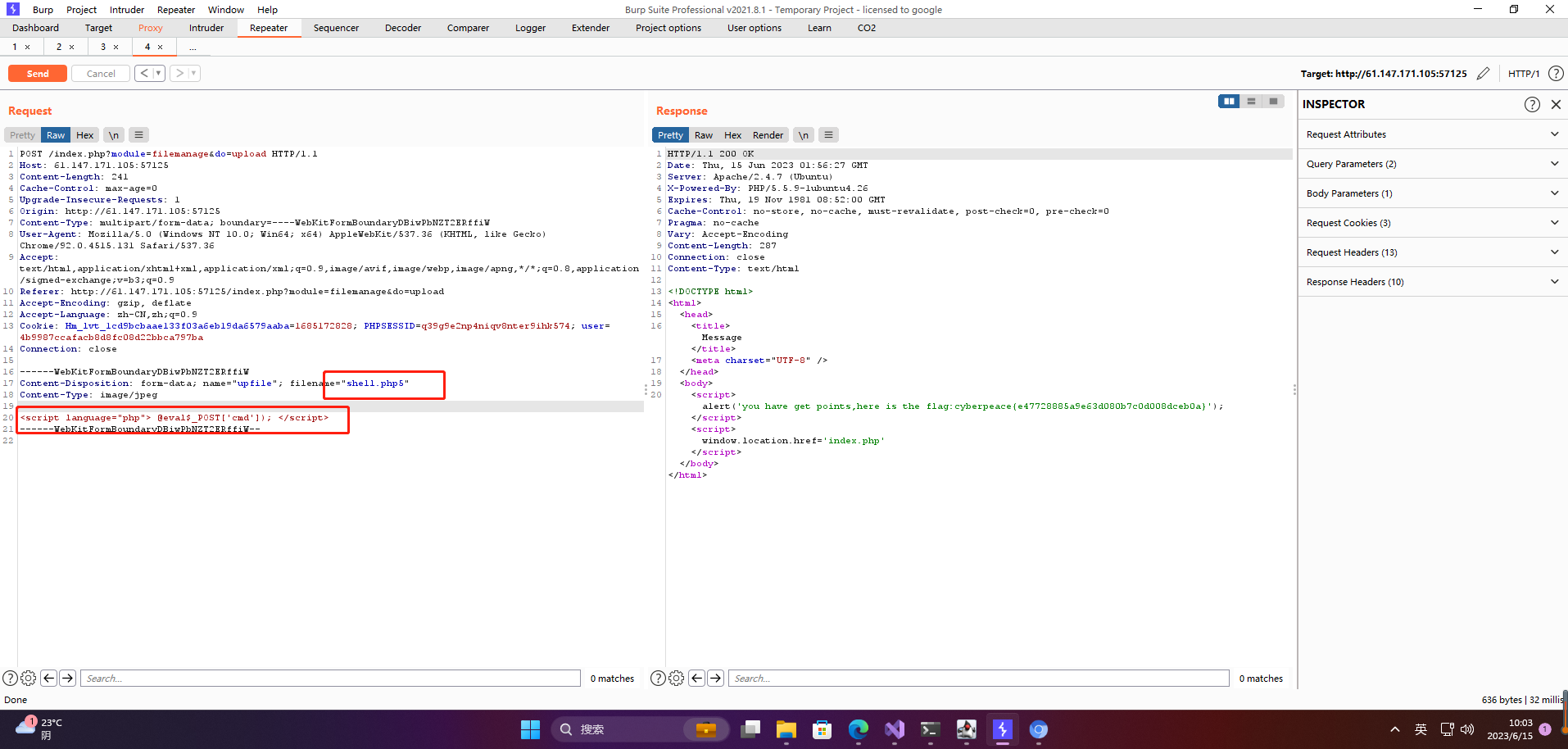Image resolution: width=1568 pixels, height=749 pixels.
Task: Open the Help menu
Action: (267, 10)
